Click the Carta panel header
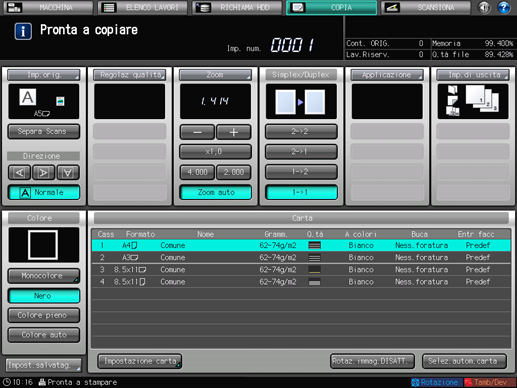517x388 pixels. point(301,218)
